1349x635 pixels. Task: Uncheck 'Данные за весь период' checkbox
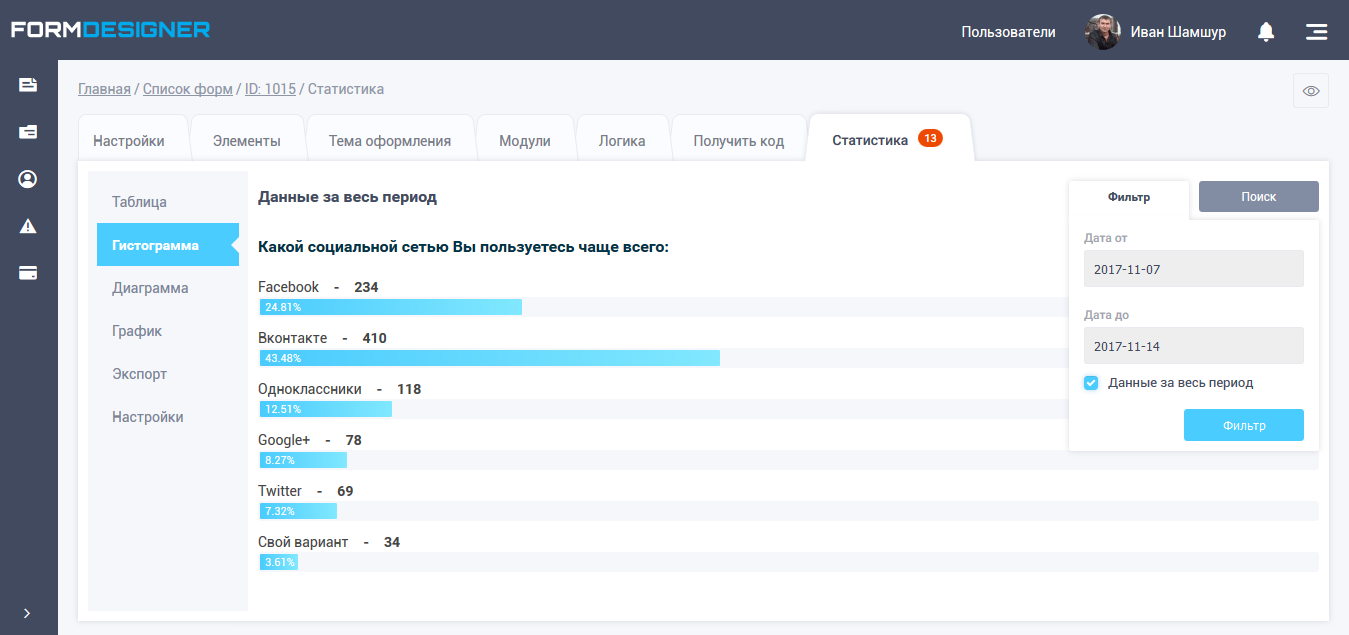pyautogui.click(x=1091, y=383)
